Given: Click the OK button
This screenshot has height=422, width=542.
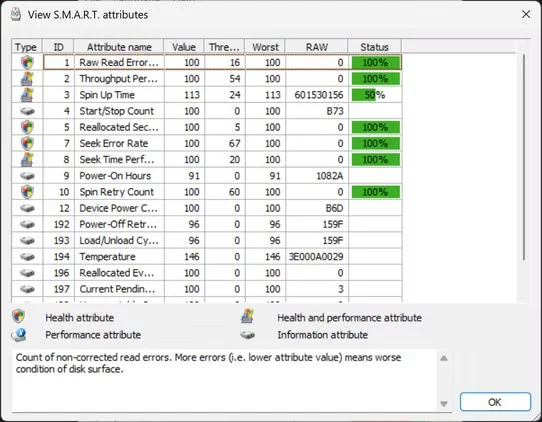Looking at the screenshot, I should pyautogui.click(x=495, y=402).
